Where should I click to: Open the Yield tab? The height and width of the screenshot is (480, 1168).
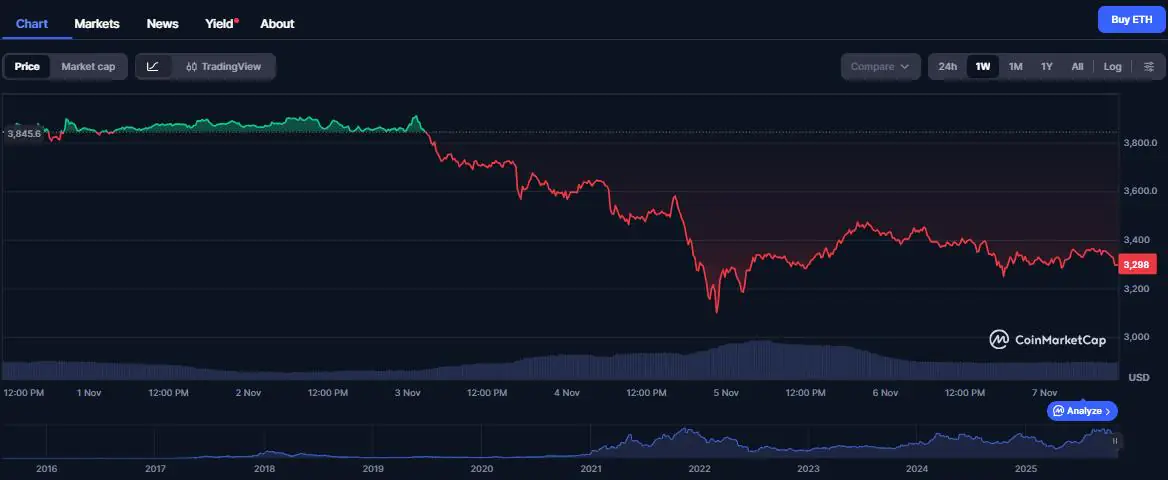click(221, 23)
